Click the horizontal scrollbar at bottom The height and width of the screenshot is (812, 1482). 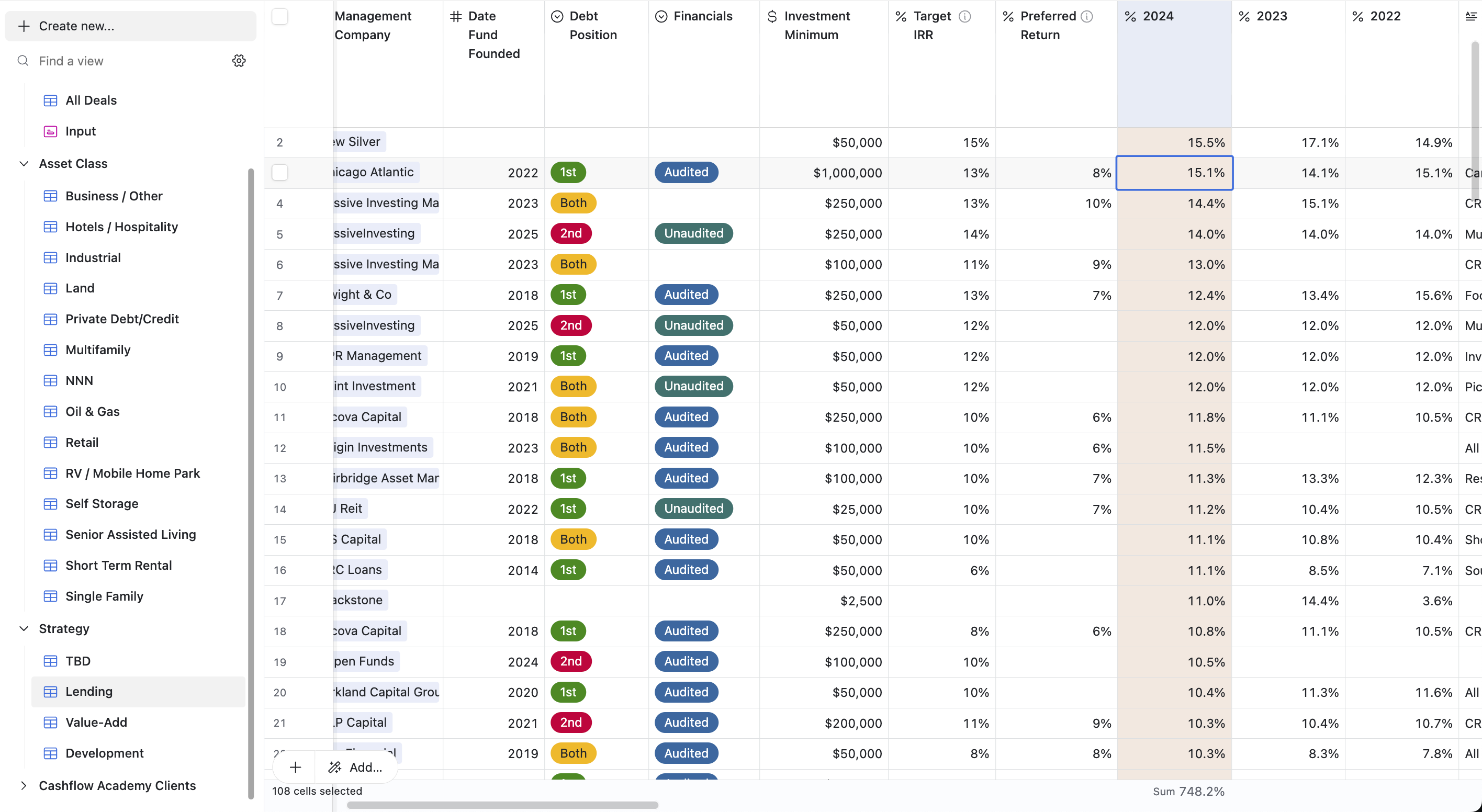(502, 805)
